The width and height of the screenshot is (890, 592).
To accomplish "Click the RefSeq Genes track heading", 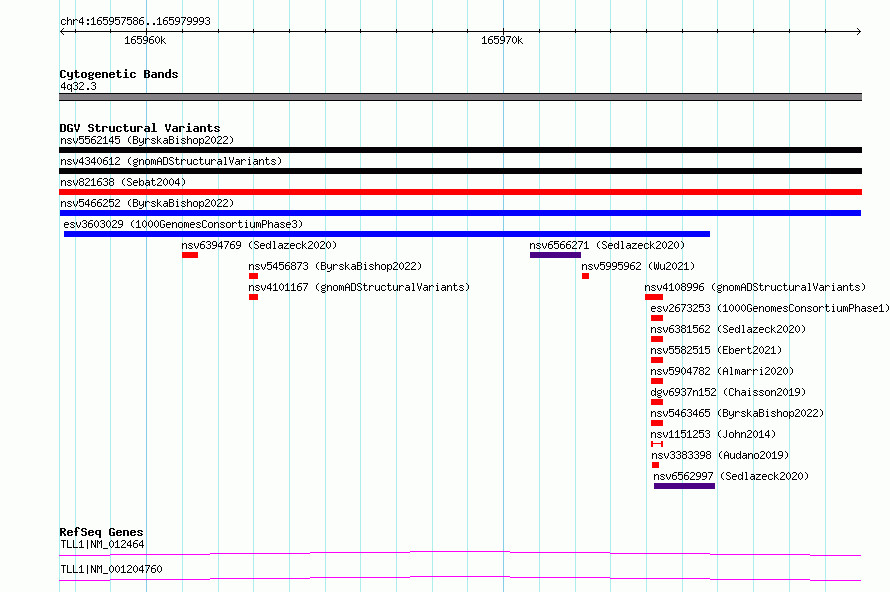I will tap(101, 532).
